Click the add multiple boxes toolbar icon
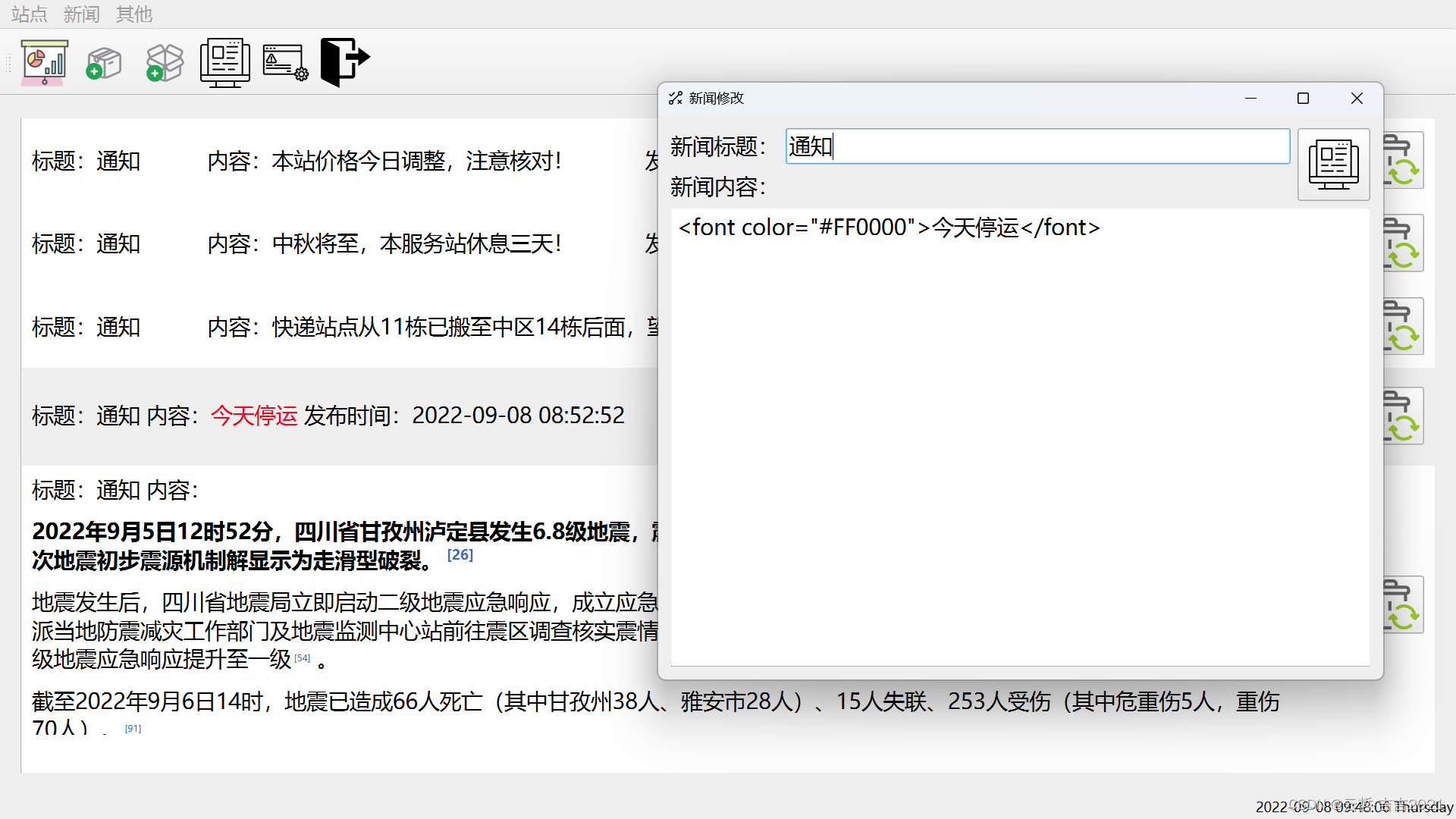 click(165, 63)
